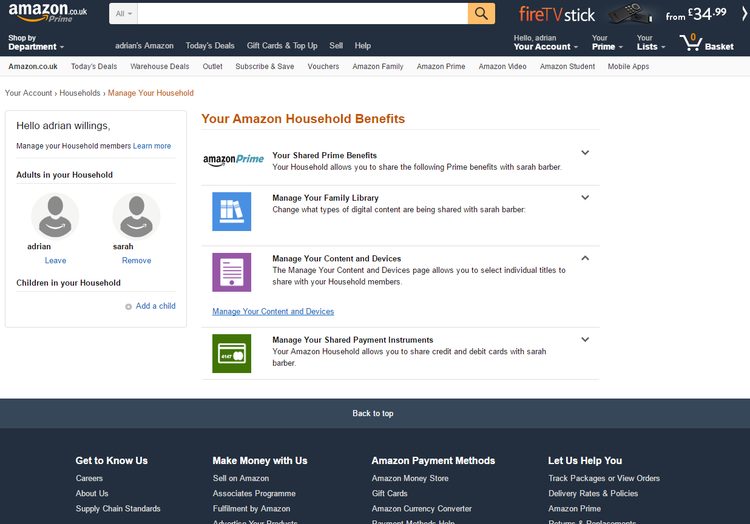
Task: Click Help in the top navigation
Action: tap(363, 46)
